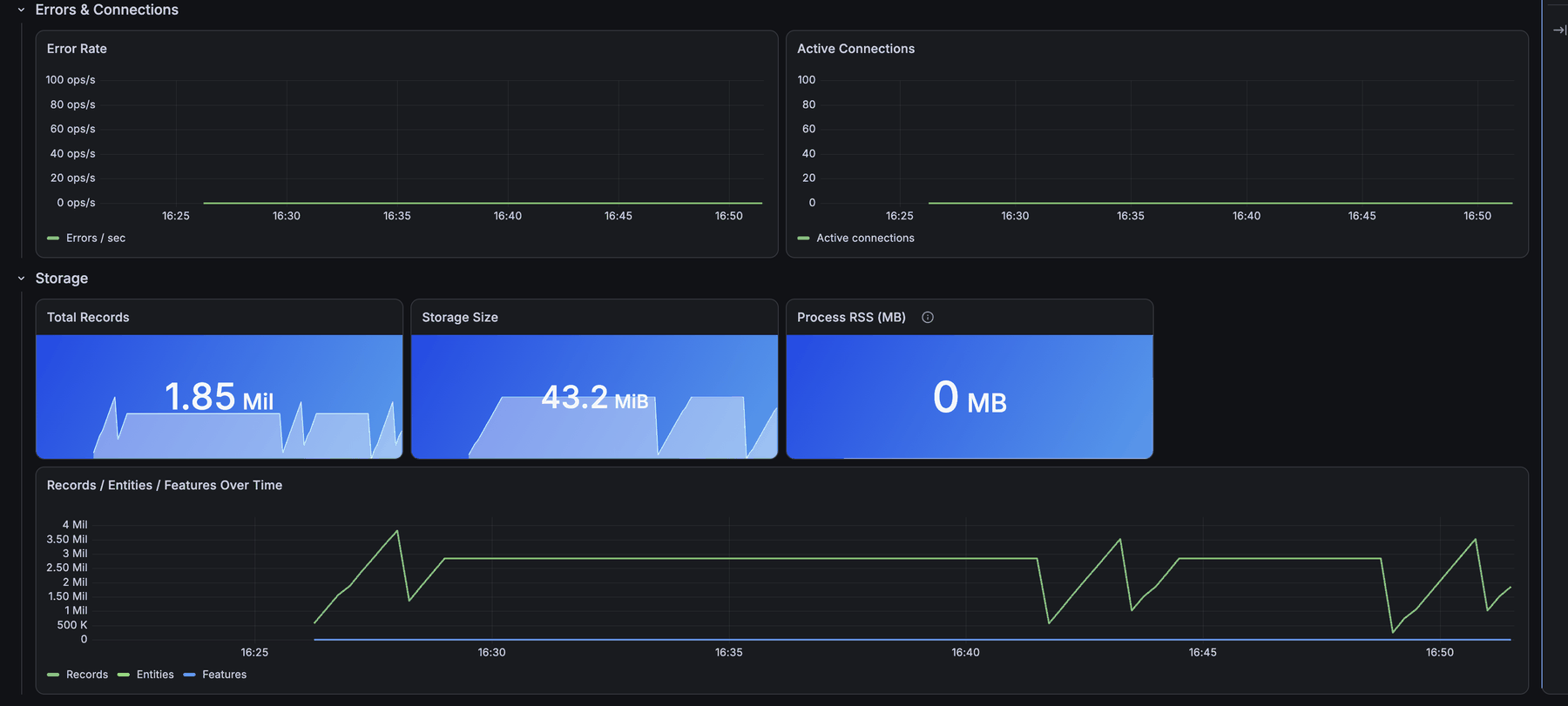Toggle the Active connections legend series
The image size is (1568, 706).
coord(865,238)
